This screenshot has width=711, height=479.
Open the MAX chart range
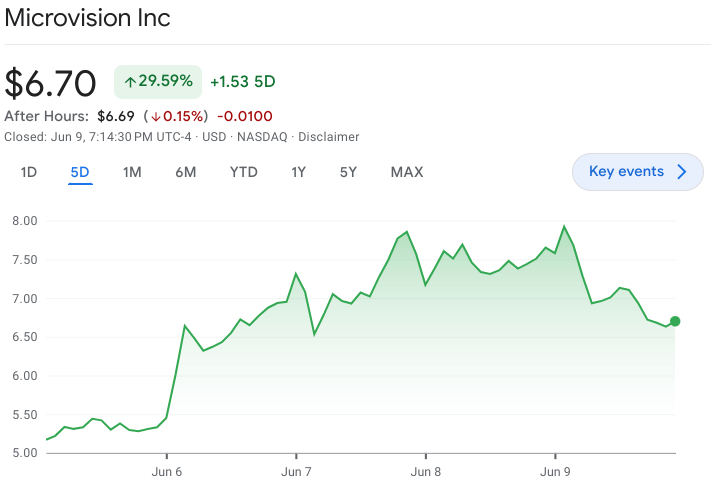pyautogui.click(x=407, y=172)
